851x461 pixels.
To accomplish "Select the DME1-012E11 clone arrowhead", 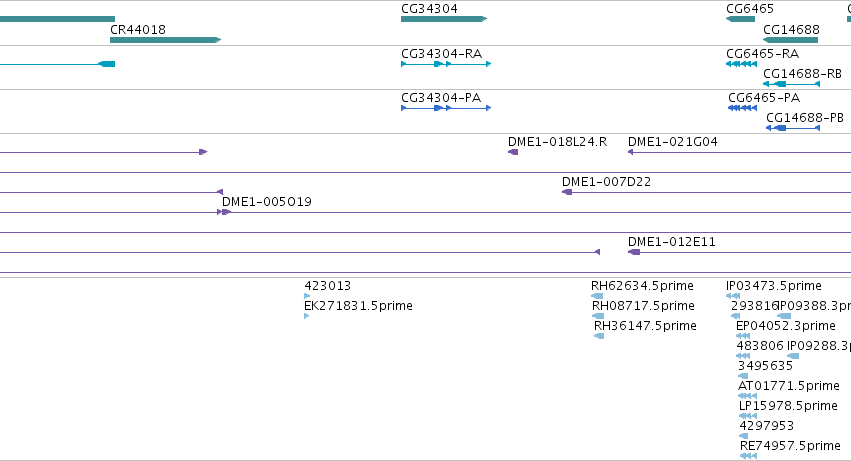I will pos(634,252).
